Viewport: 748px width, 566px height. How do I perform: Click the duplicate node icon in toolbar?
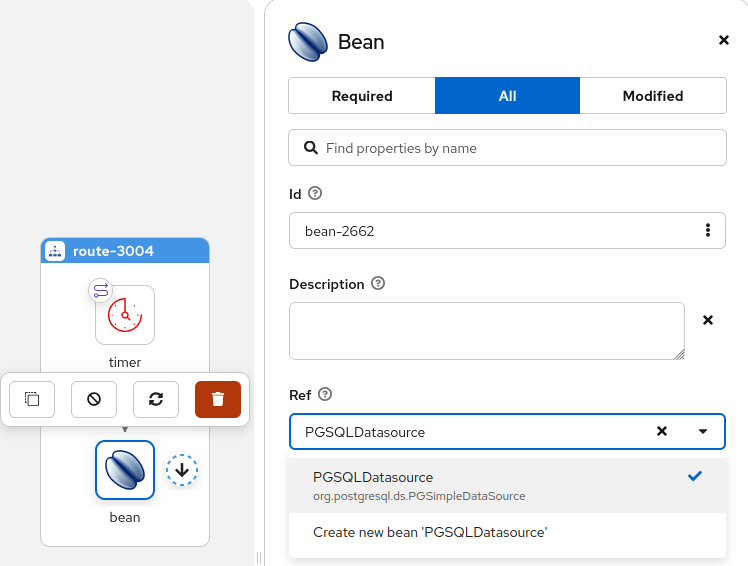click(x=32, y=399)
